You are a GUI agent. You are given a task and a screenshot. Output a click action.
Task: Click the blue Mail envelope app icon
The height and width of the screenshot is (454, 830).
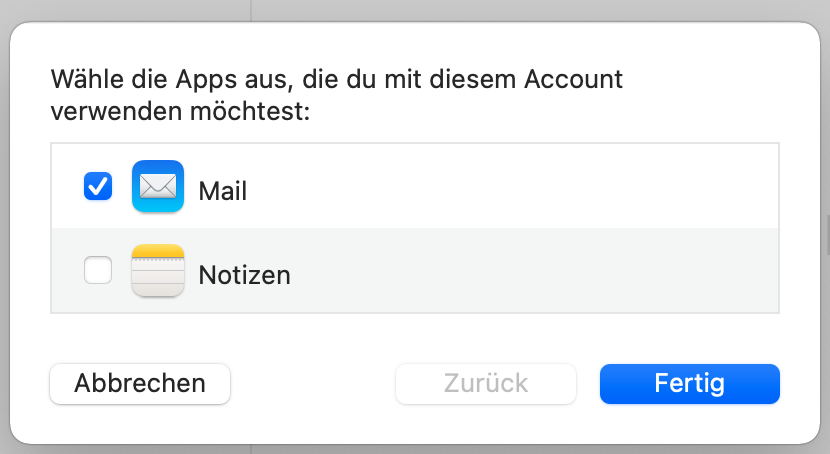(x=158, y=186)
